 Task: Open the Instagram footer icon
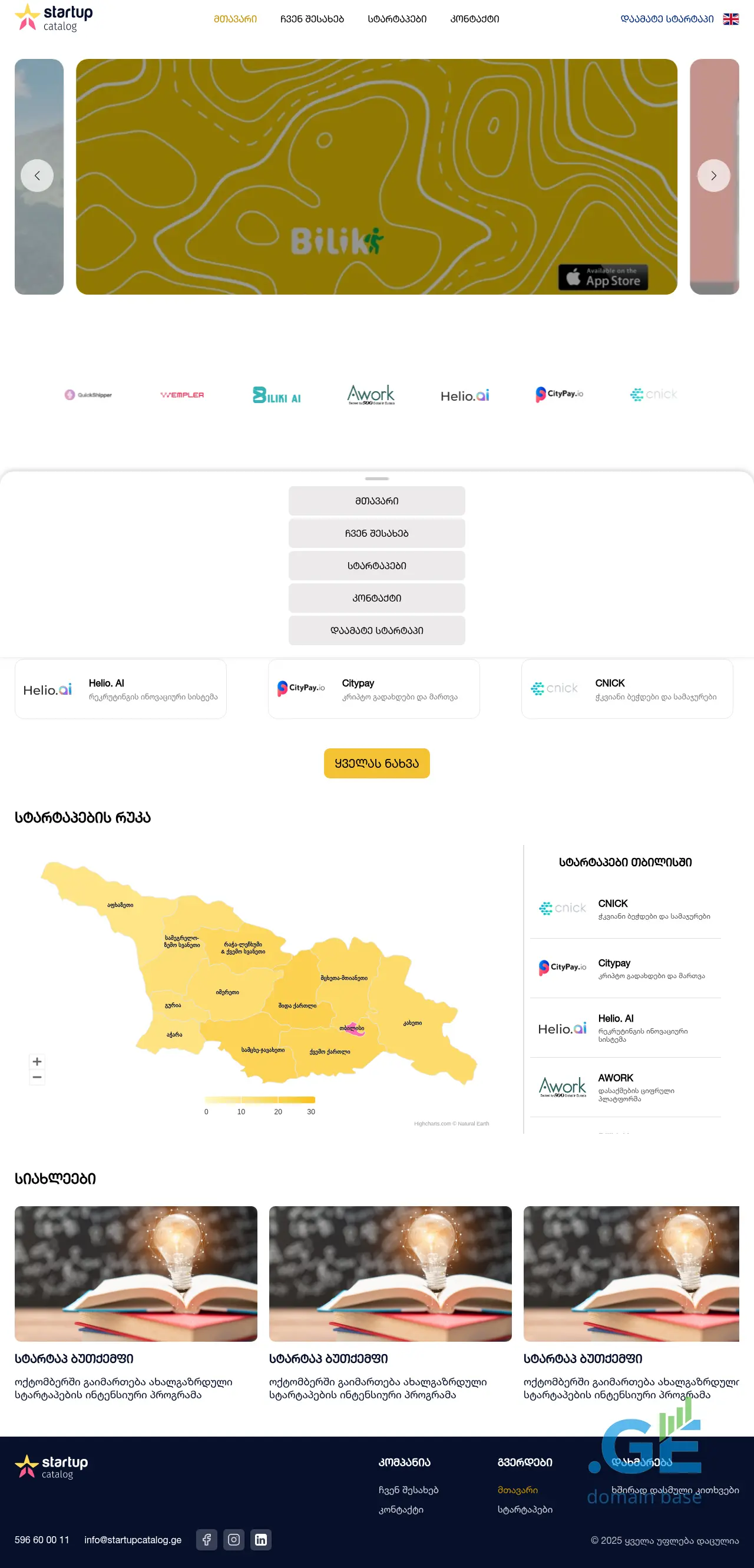234,1539
